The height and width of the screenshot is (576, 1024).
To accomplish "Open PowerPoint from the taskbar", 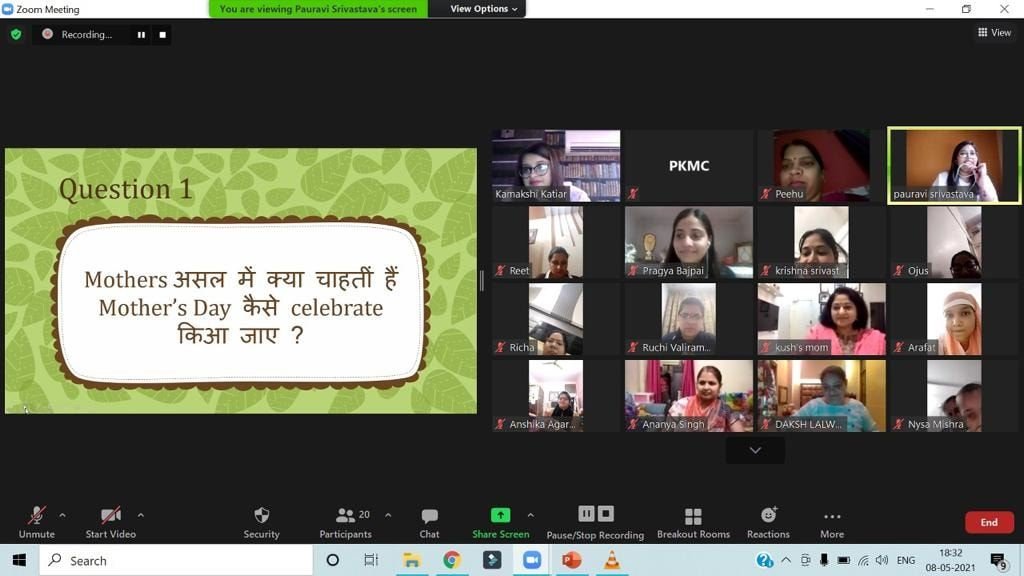I will [x=571, y=560].
